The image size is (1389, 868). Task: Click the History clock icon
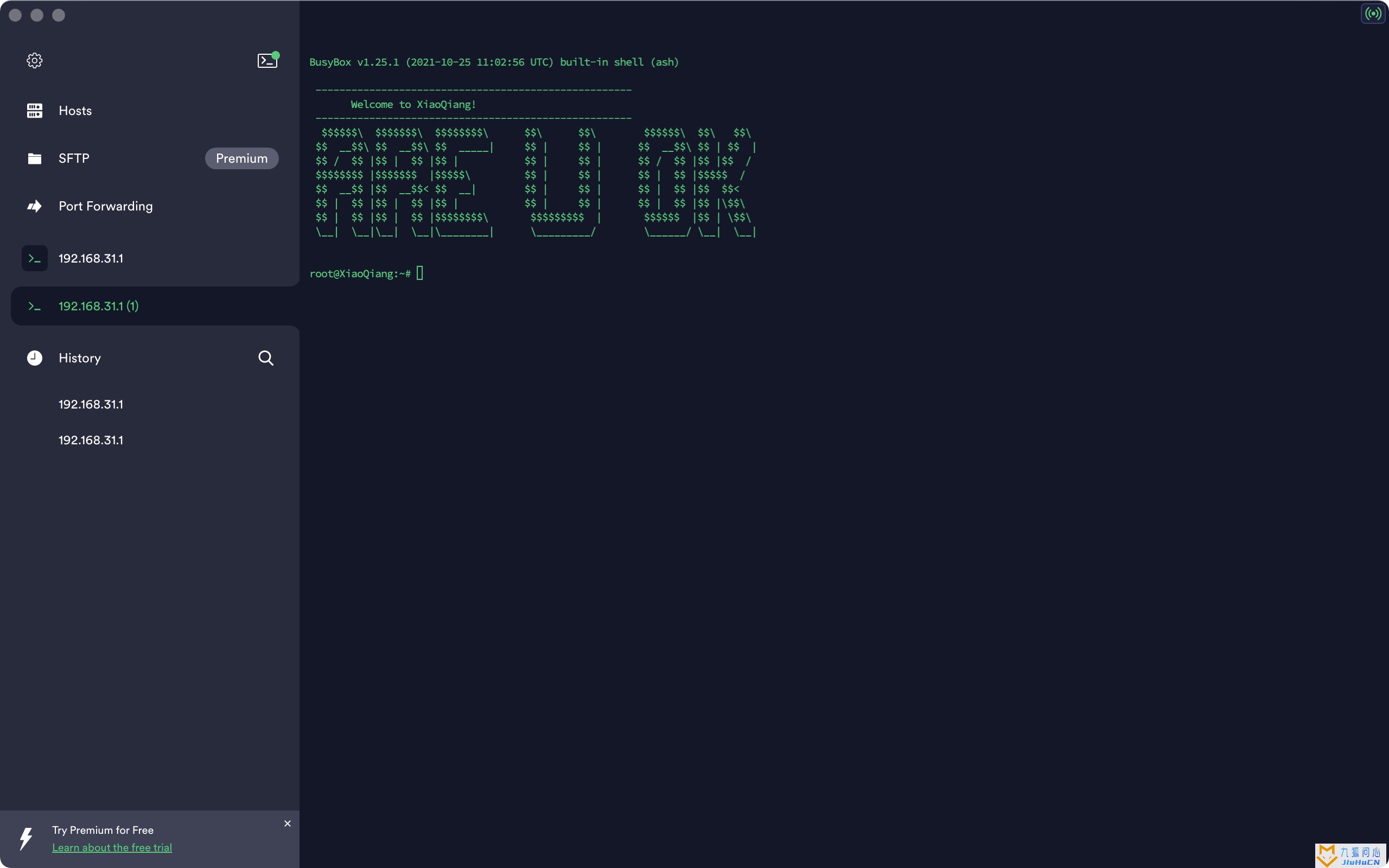click(34, 358)
